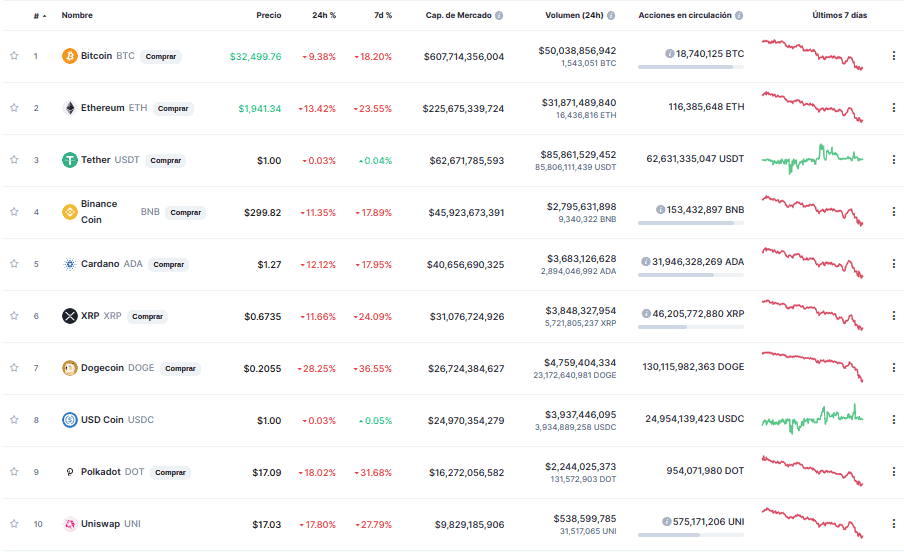Click info icon beside Volumen (24h)
The image size is (904, 552).
611,16
